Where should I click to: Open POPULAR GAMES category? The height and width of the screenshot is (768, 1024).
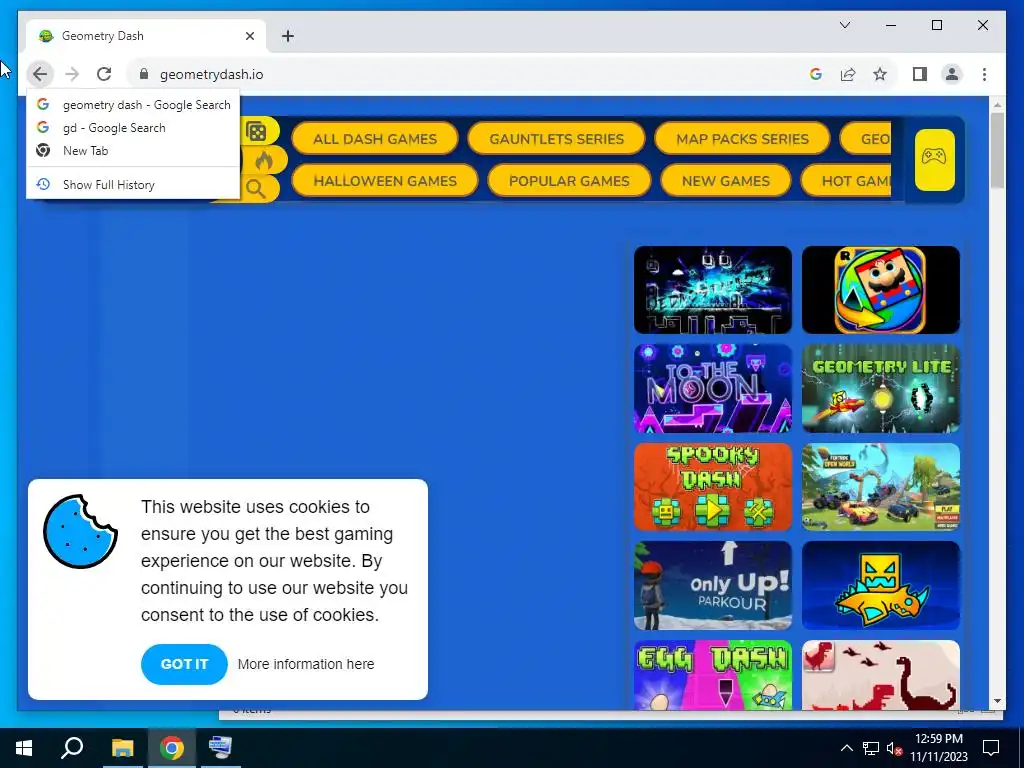coord(569,181)
